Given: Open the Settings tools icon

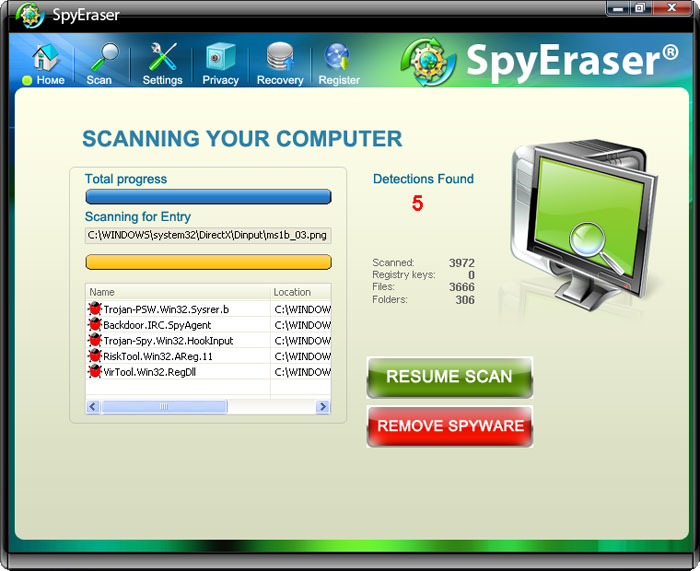Looking at the screenshot, I should tap(162, 57).
